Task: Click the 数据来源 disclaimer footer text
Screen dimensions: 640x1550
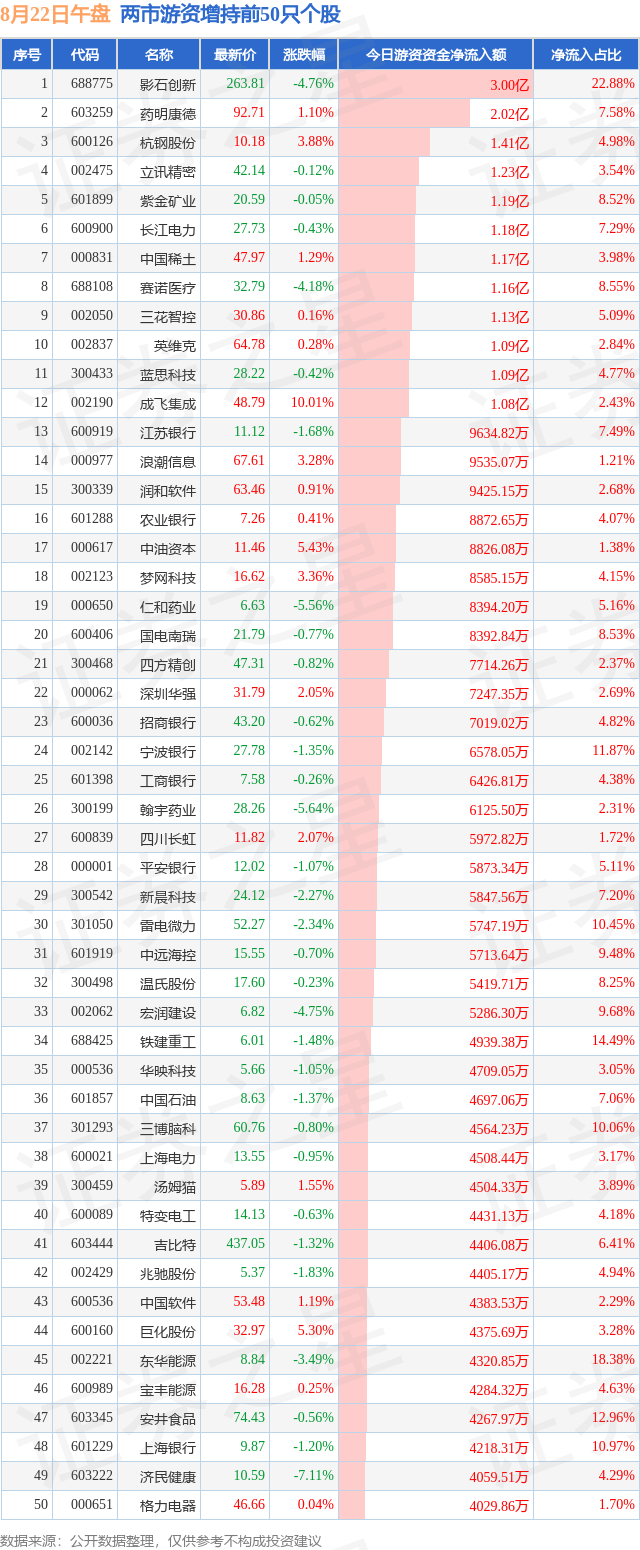Action: 162,1541
